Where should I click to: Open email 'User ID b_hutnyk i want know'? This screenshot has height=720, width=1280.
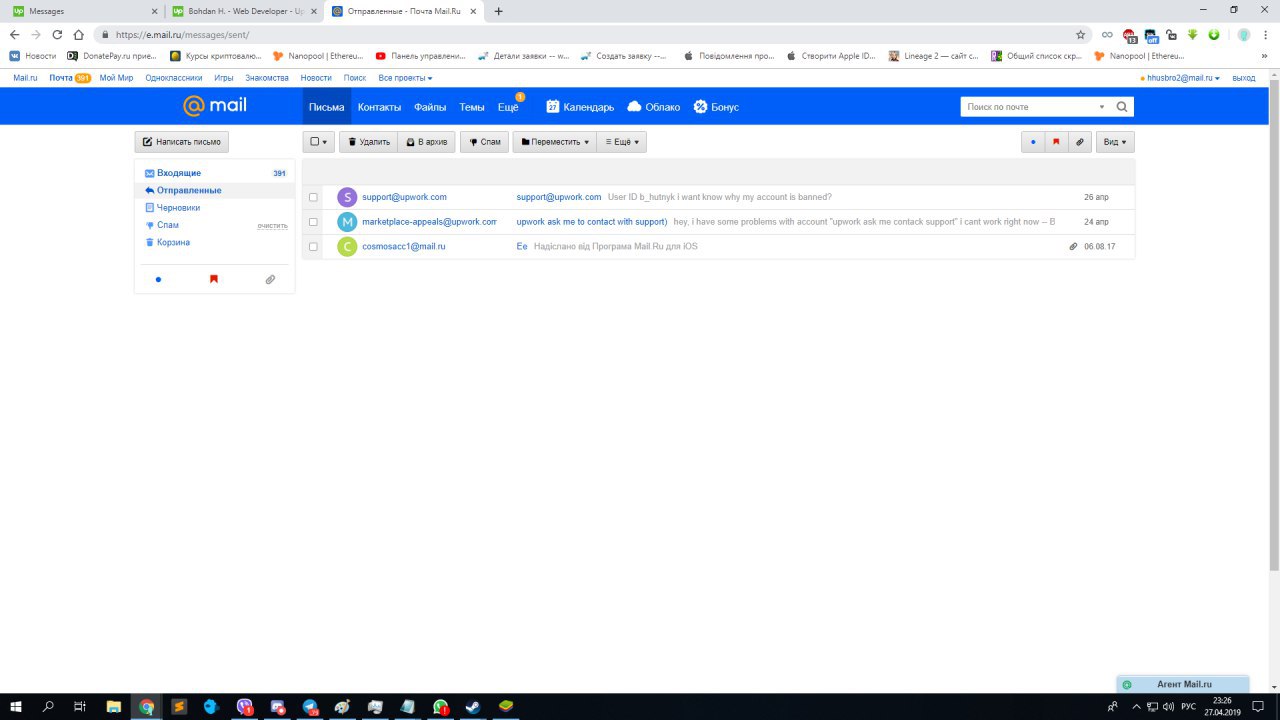pos(719,197)
